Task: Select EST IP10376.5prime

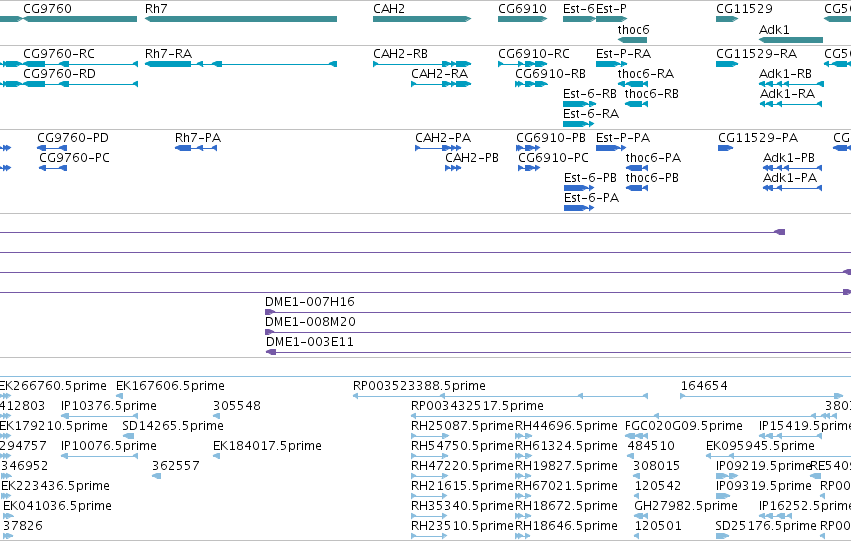Action: point(99,416)
